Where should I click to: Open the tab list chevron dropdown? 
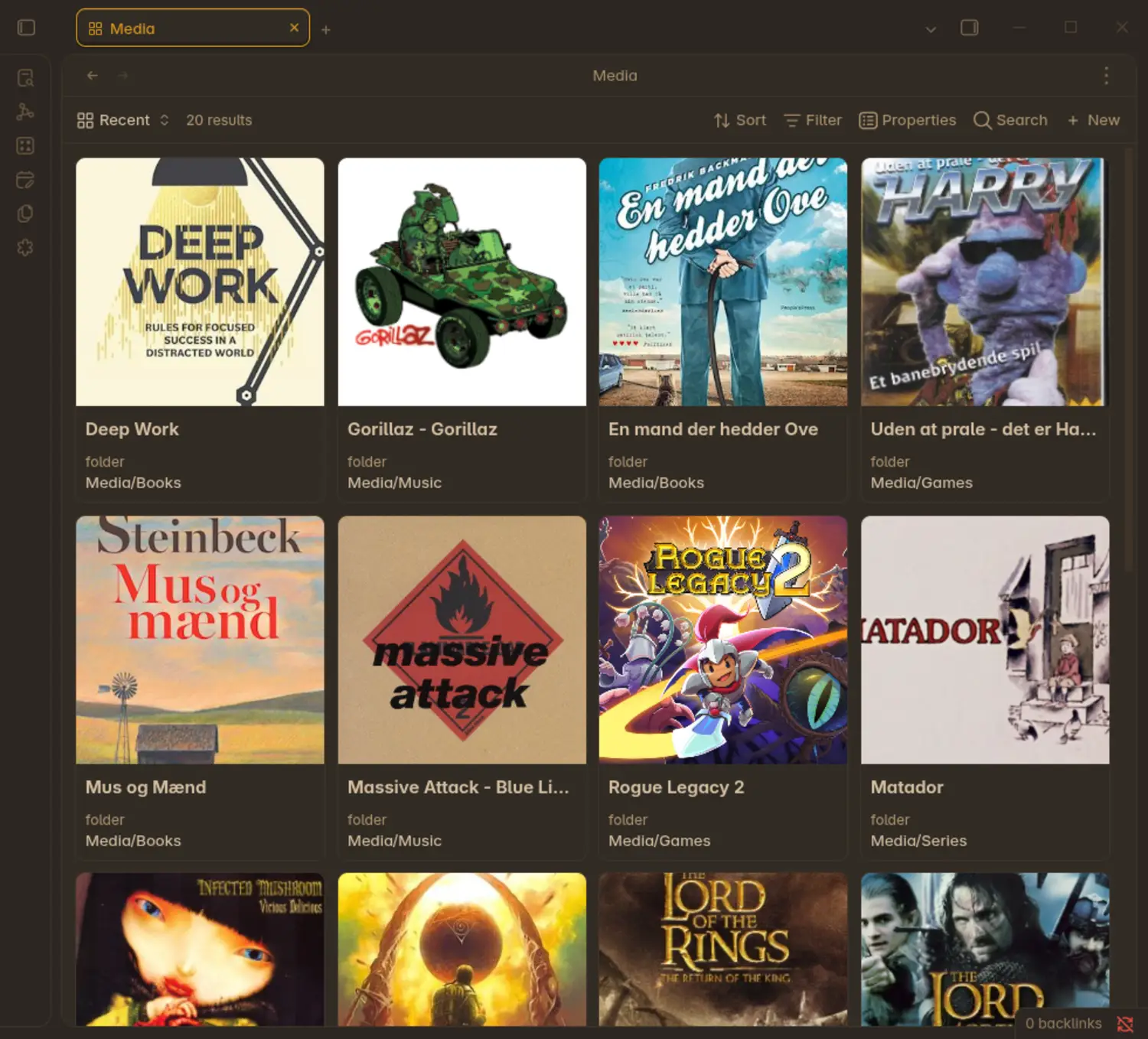click(x=931, y=29)
